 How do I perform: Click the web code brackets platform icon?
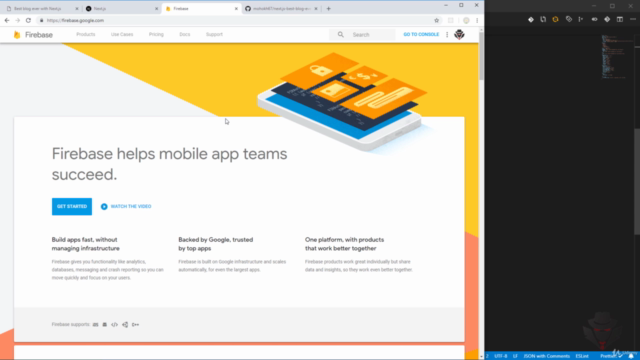(x=114, y=324)
